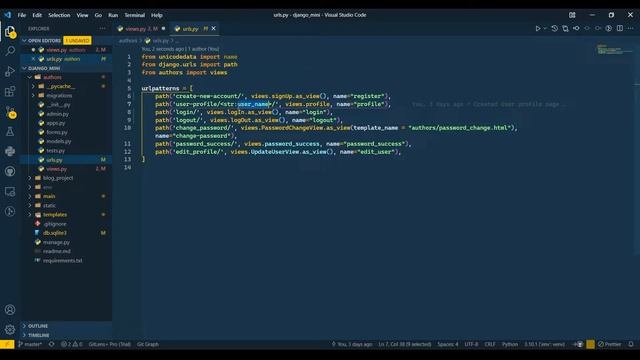Open admin.py in explorer tree
The height and width of the screenshot is (360, 640).
tap(66, 114)
